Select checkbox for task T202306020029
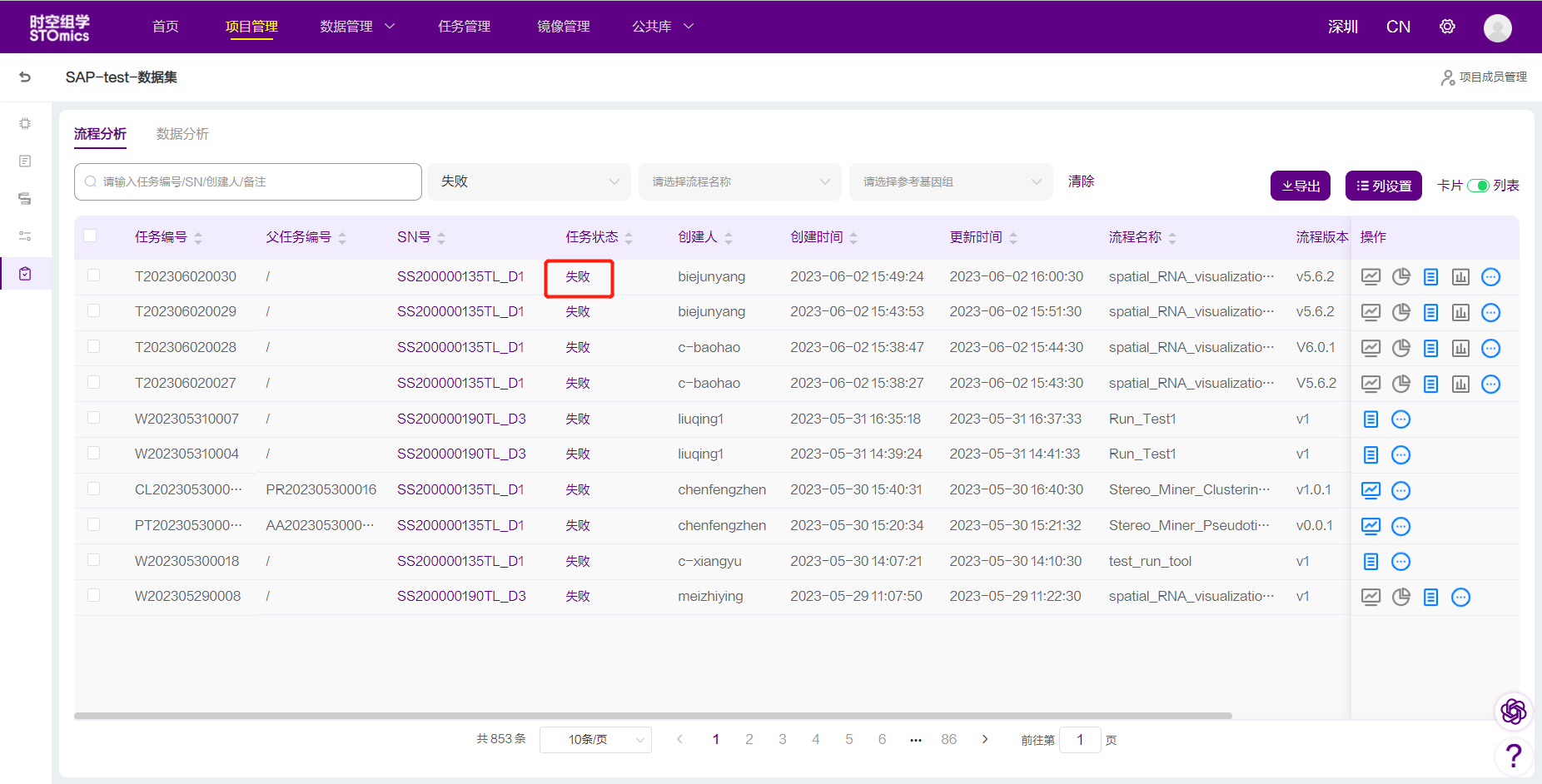This screenshot has width=1542, height=784. 93,311
